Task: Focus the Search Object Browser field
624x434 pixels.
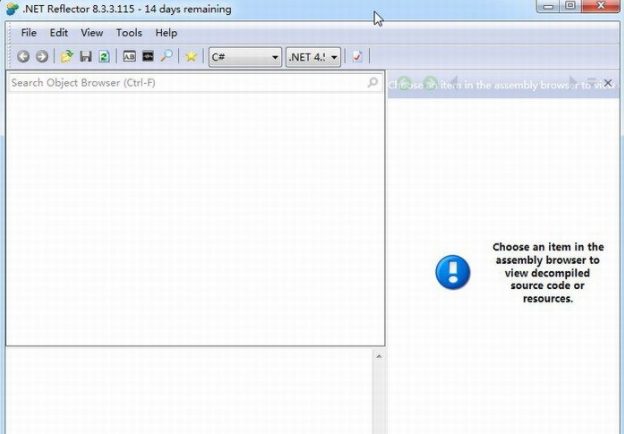Action: [x=195, y=83]
